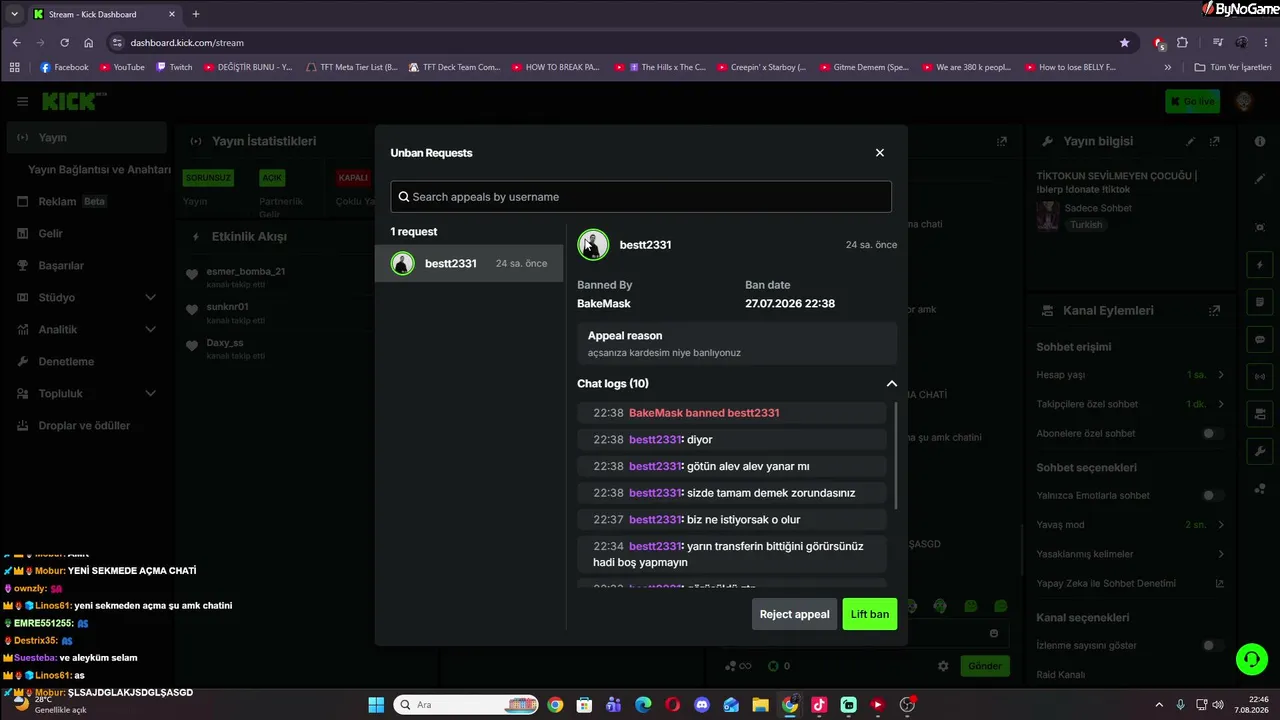The image size is (1280, 720).
Task: Toggle Abonelere özel sohbet switch
Action: point(1212,434)
